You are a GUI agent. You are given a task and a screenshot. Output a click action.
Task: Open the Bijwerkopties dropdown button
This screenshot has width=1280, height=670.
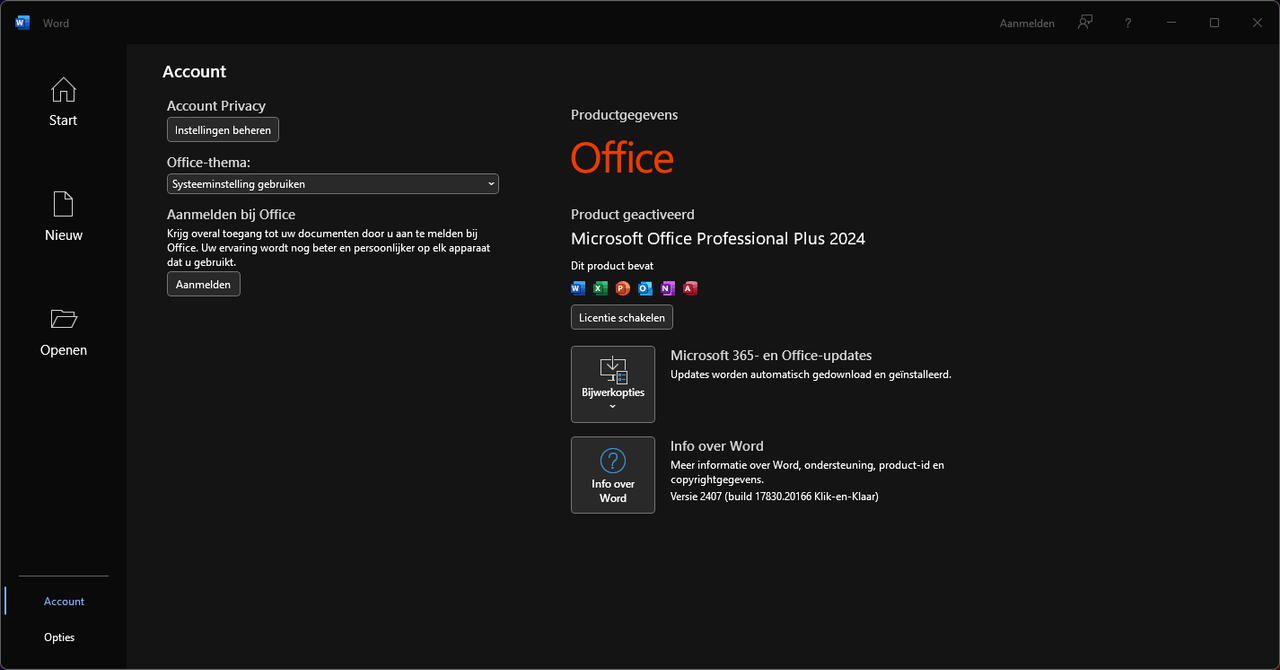click(613, 384)
